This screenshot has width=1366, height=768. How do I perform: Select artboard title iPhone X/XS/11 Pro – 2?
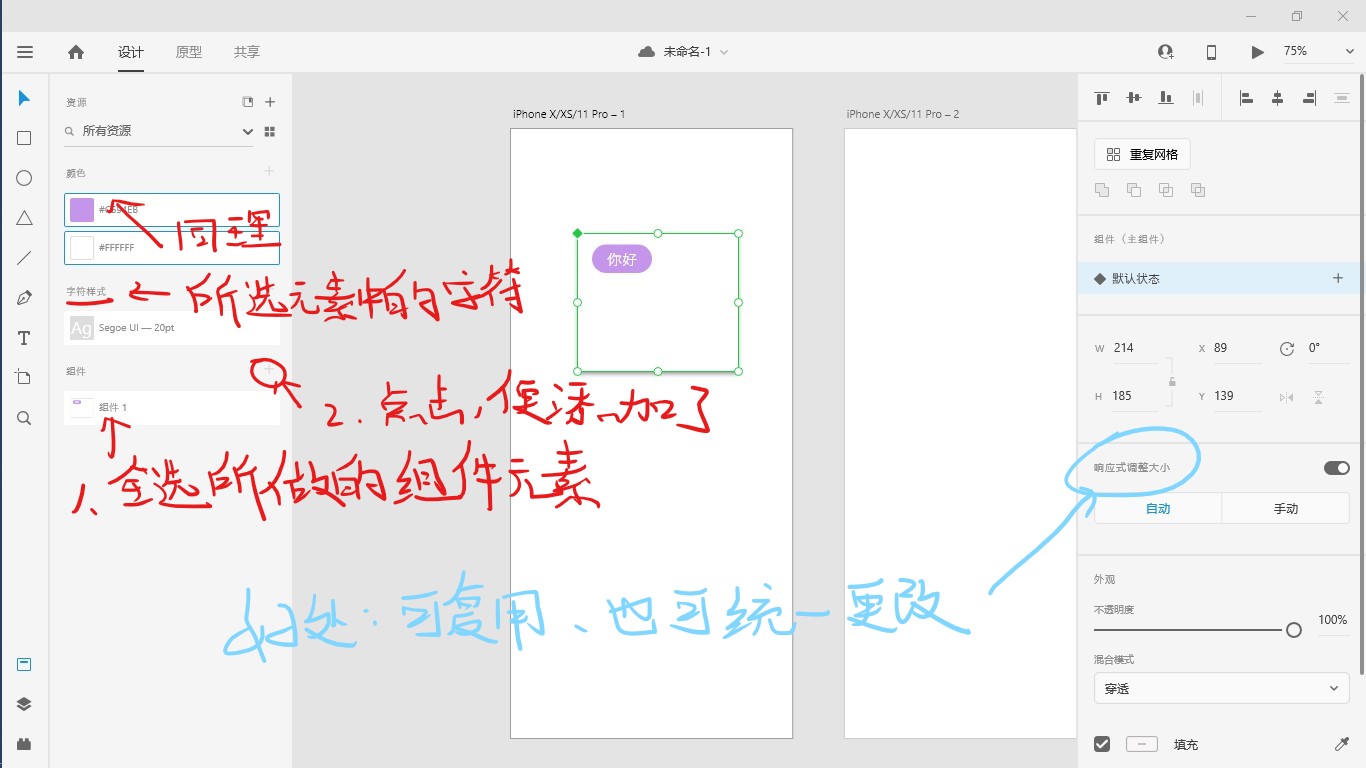point(903,114)
